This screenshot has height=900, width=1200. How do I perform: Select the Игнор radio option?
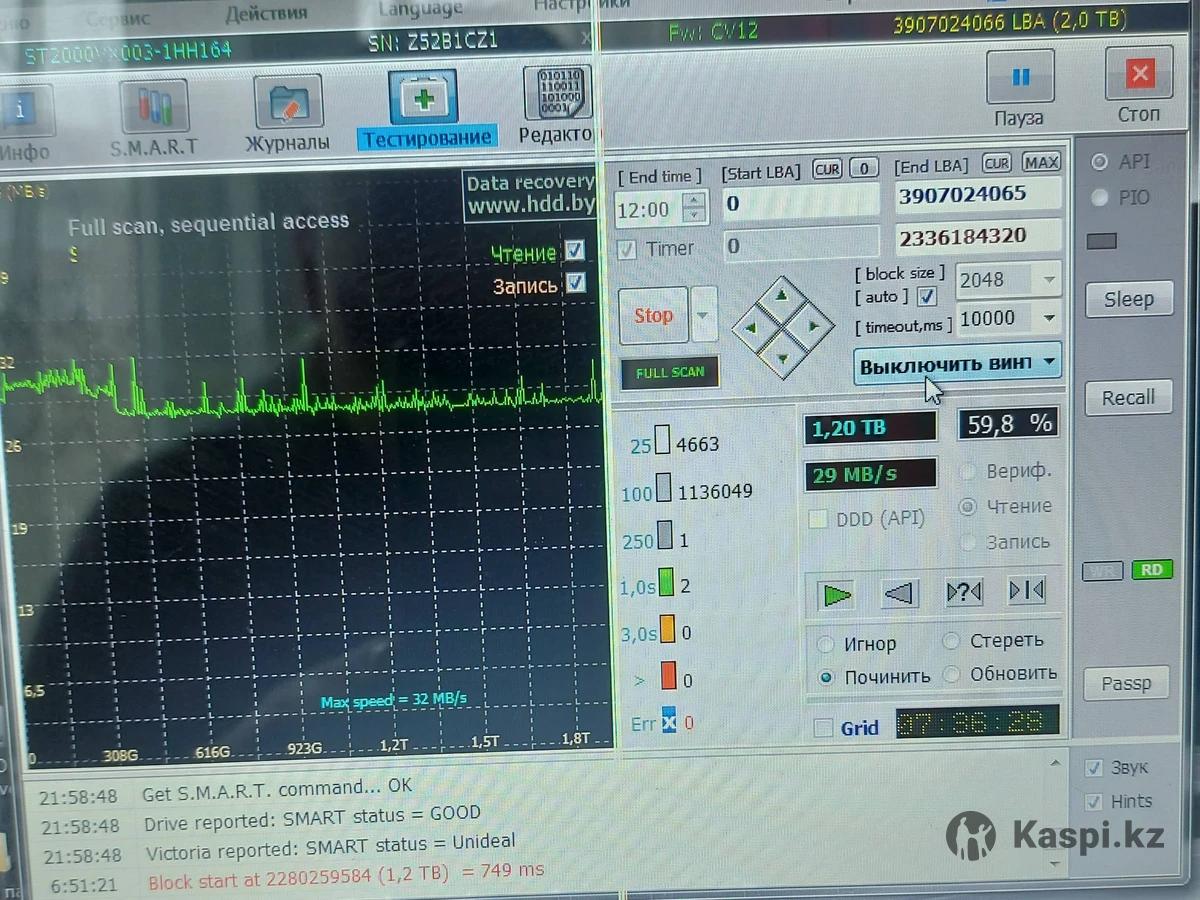pyautogui.click(x=827, y=643)
